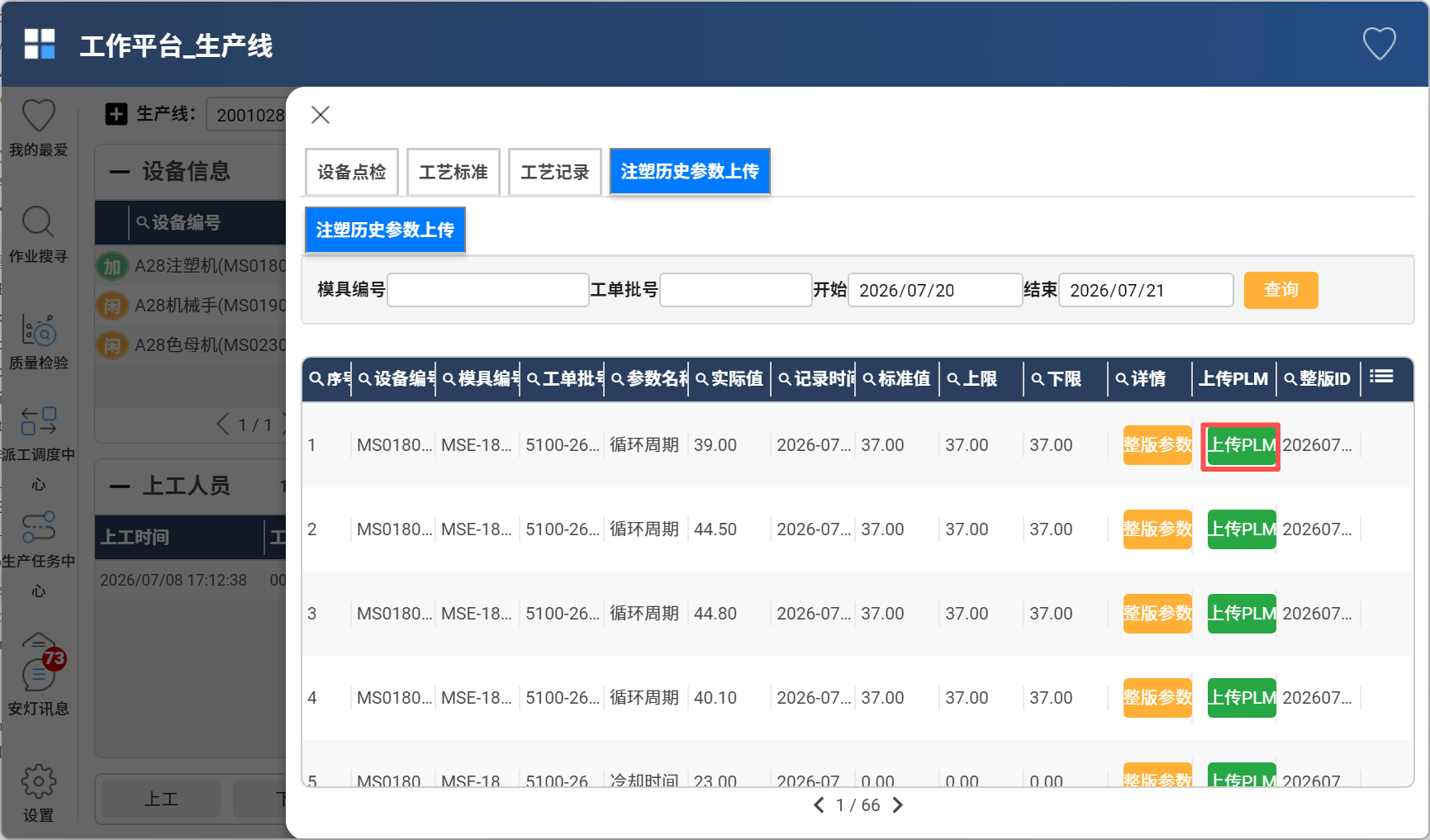1430x840 pixels.
Task: Select the 注塑历史参数上传 sub-tab
Action: click(x=385, y=230)
